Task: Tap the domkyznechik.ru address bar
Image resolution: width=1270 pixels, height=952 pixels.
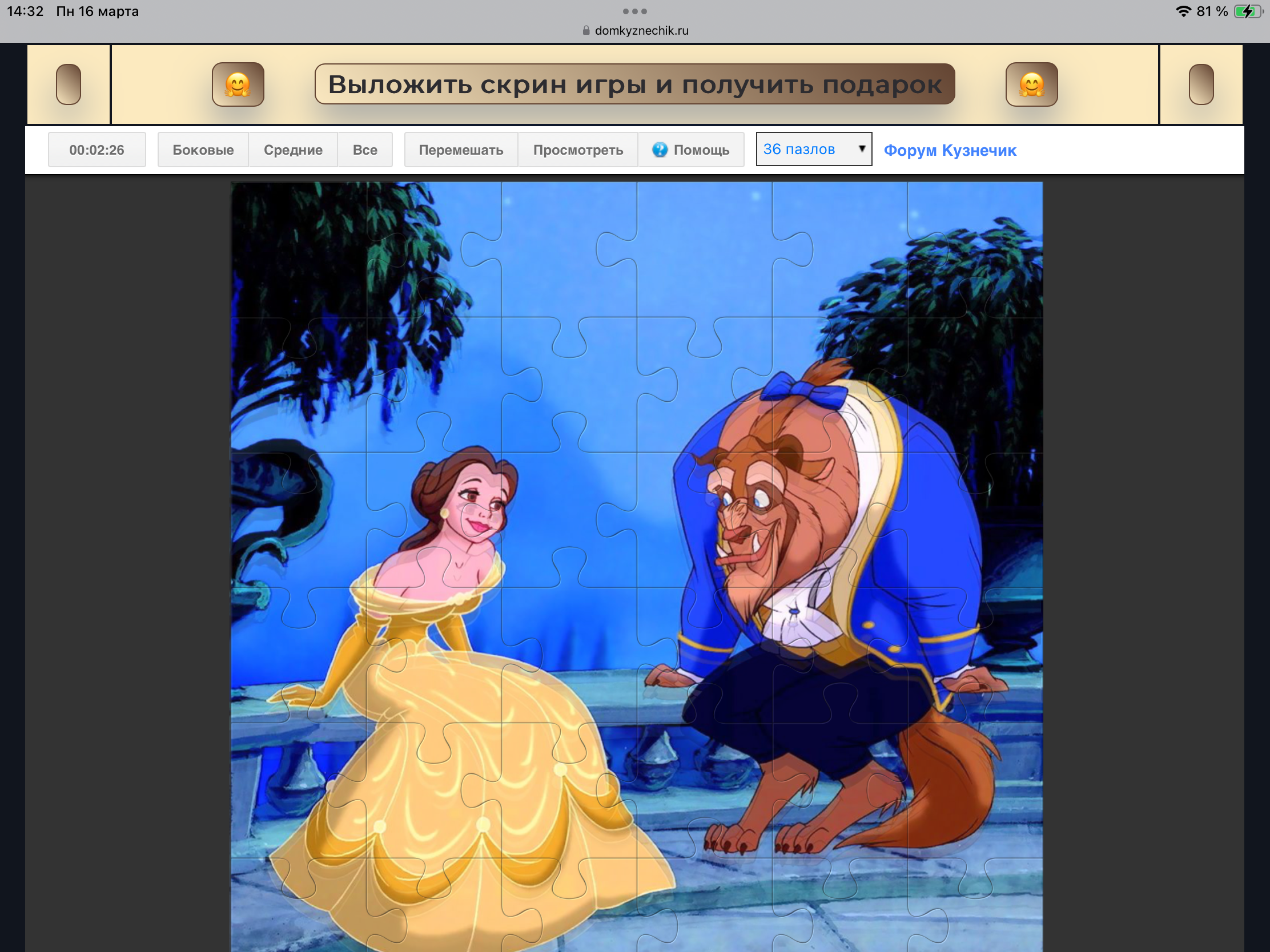Action: click(641, 30)
